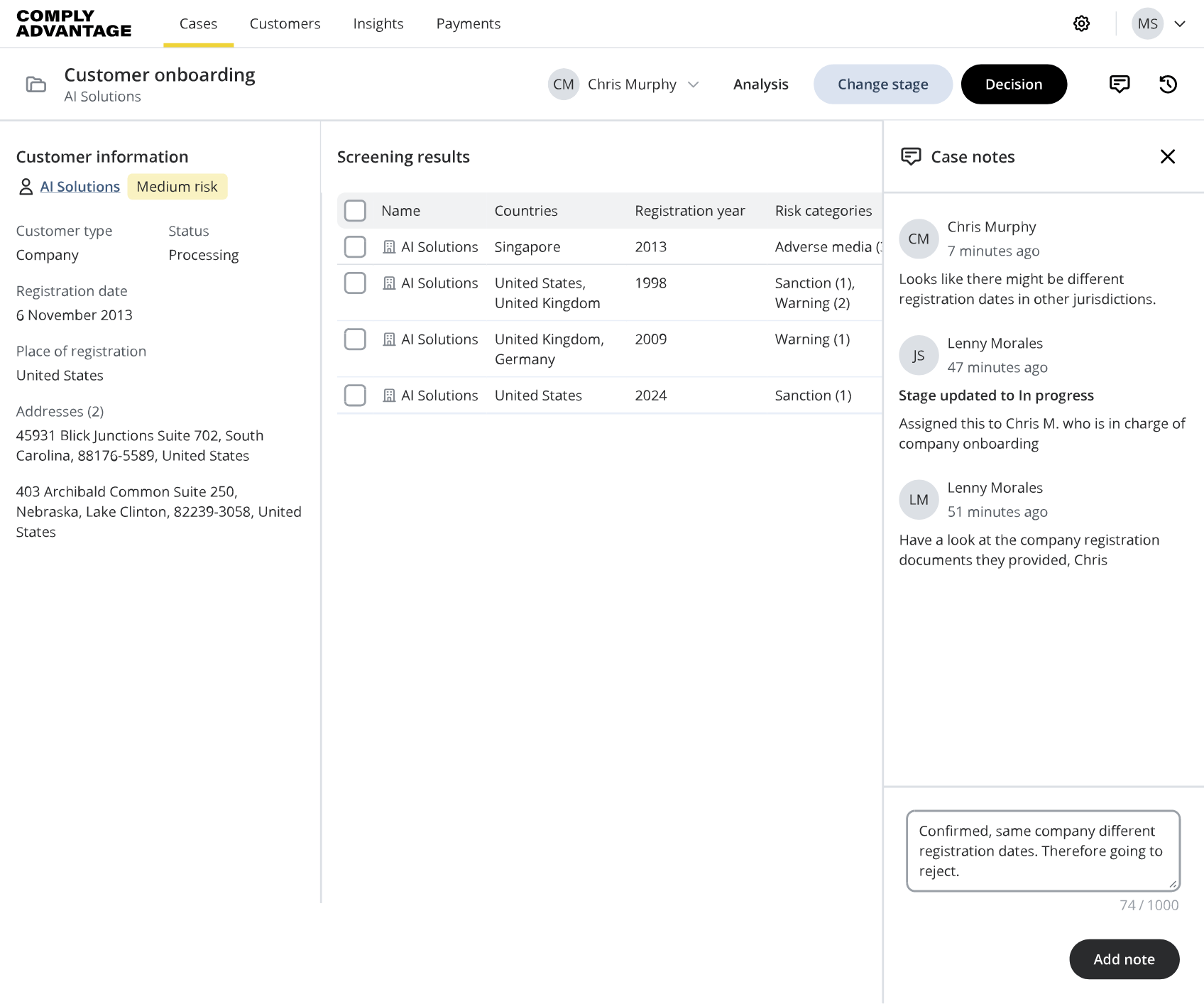Viewport: 1204px width, 1004px height.
Task: Check the Singapore AI Solutions row
Action: (x=355, y=246)
